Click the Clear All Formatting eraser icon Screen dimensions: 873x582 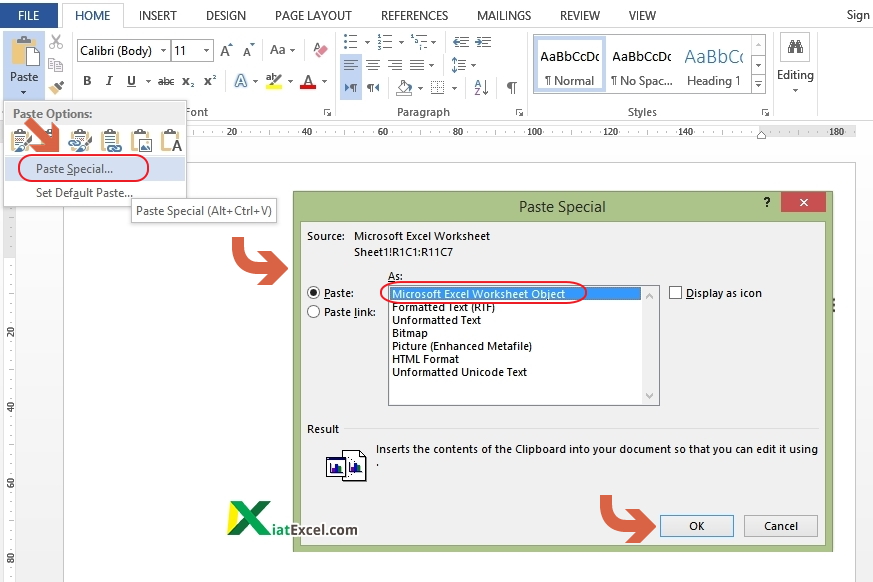pos(320,50)
